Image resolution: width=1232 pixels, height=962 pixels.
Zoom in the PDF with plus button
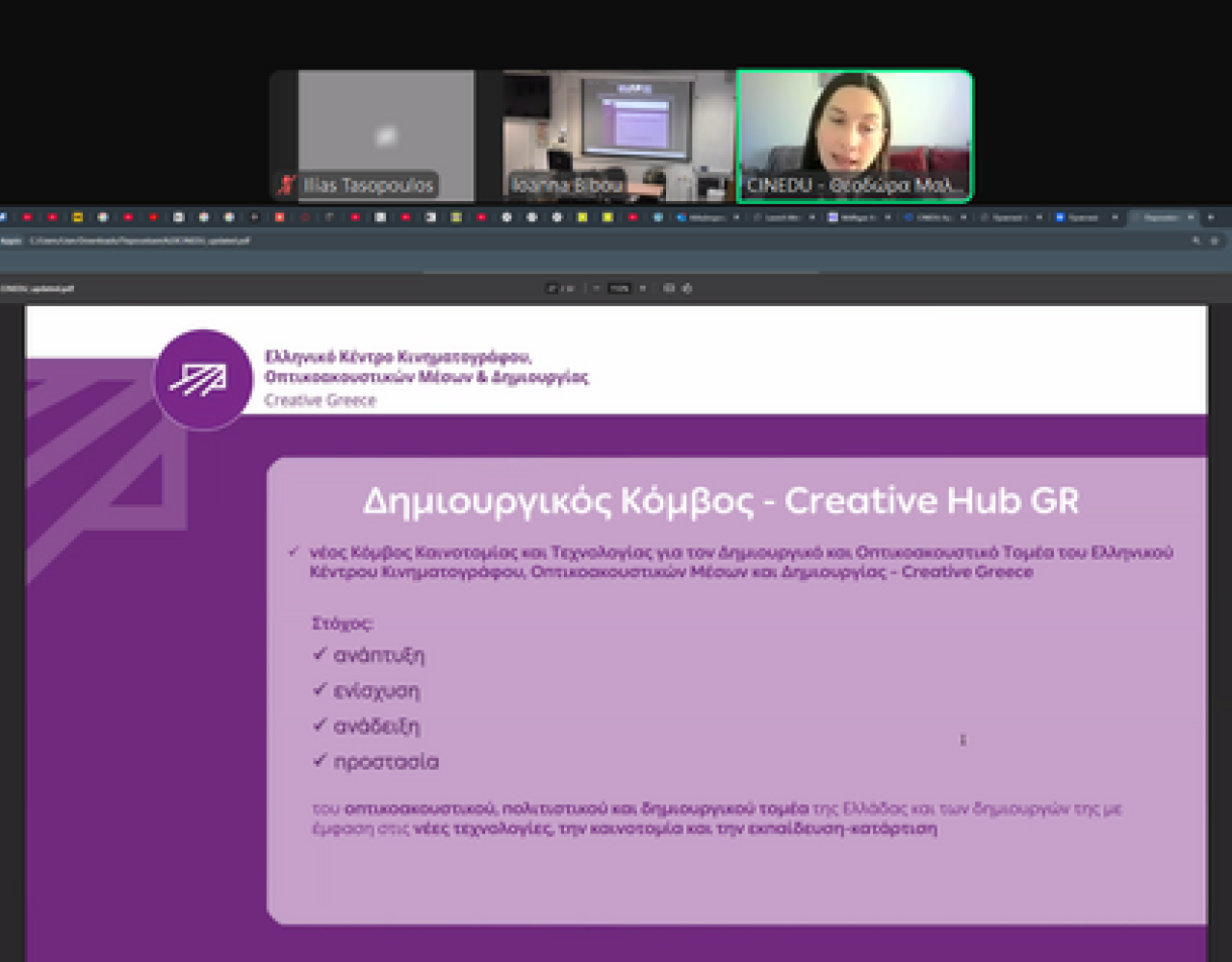643,289
